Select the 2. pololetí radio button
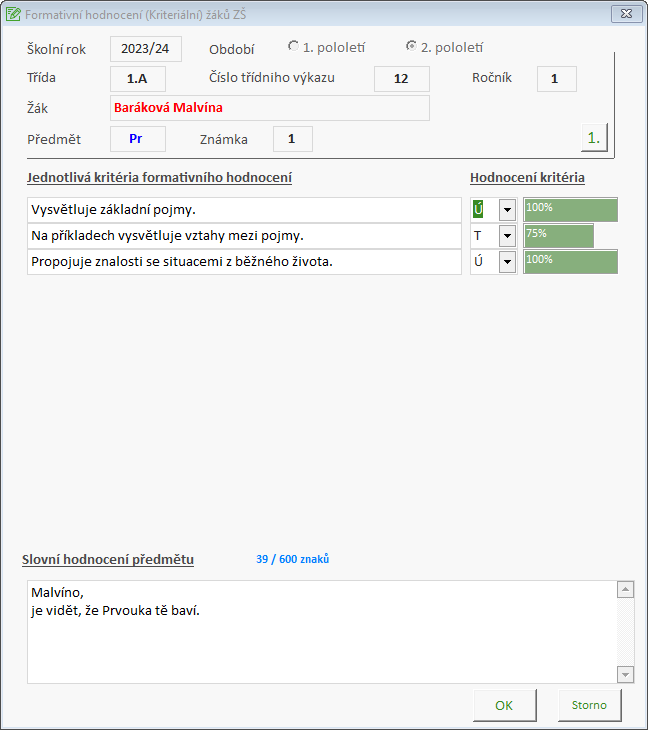Image resolution: width=648 pixels, height=730 pixels. tap(411, 46)
